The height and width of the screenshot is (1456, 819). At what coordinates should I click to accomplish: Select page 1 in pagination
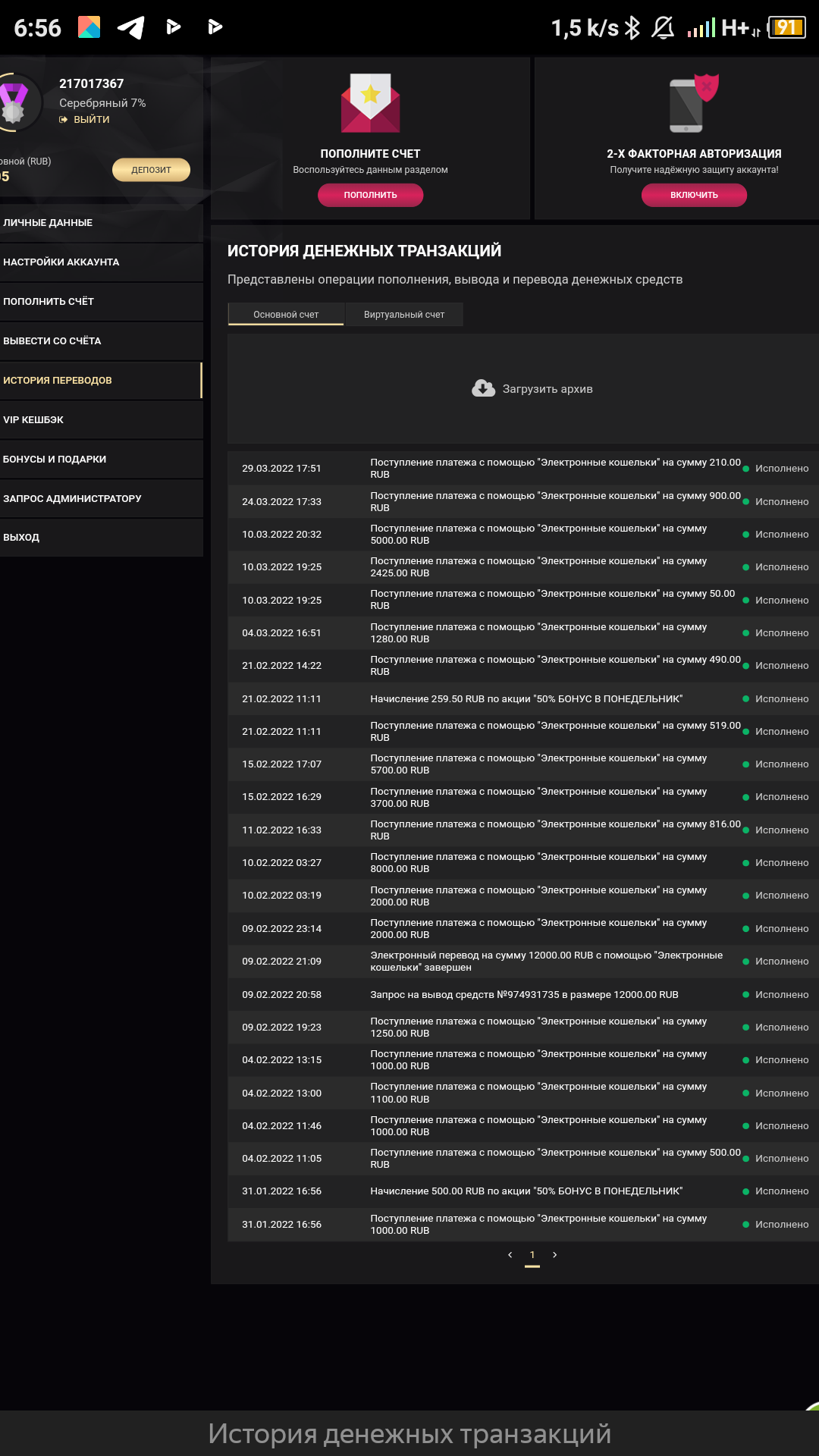(532, 1255)
